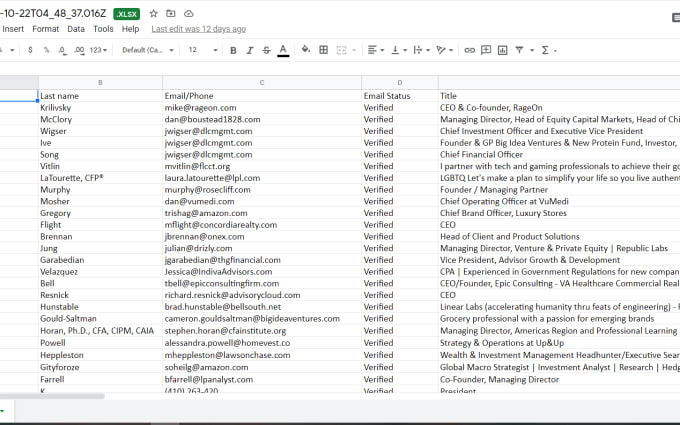Insert a chart from the toolbar
This screenshot has width=680, height=425.
[503, 50]
